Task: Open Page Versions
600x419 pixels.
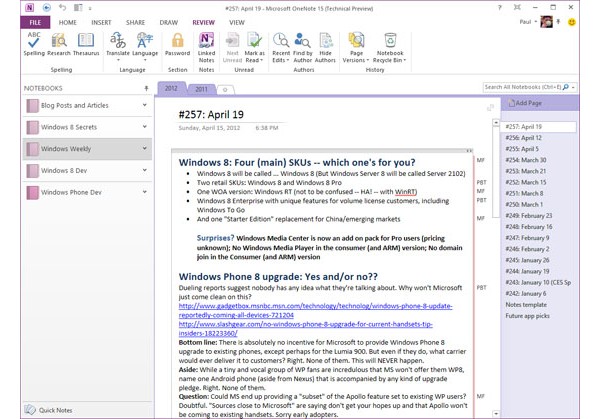Action: [356, 47]
